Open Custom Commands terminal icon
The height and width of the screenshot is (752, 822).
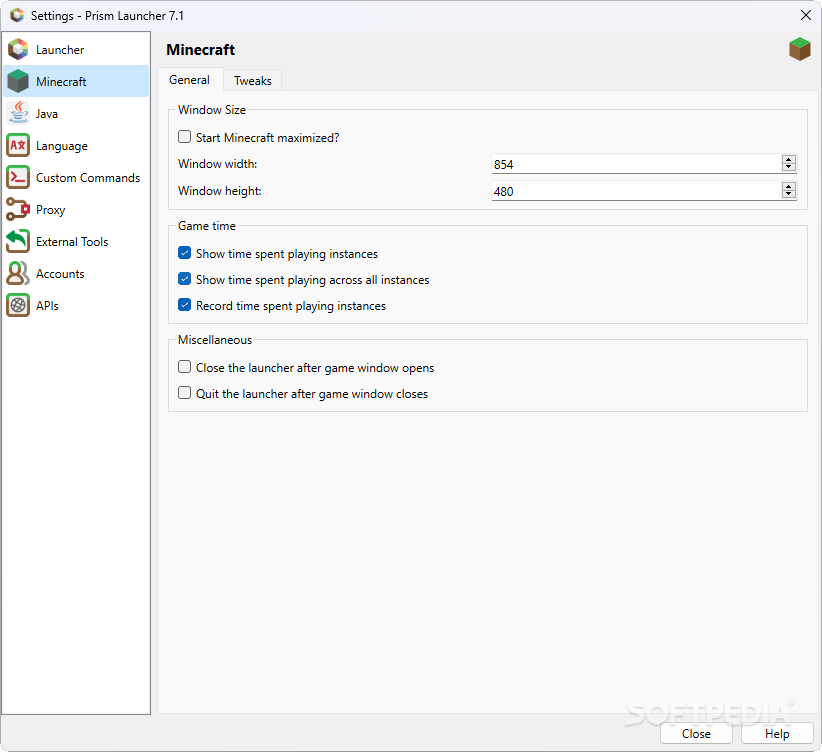(18, 177)
